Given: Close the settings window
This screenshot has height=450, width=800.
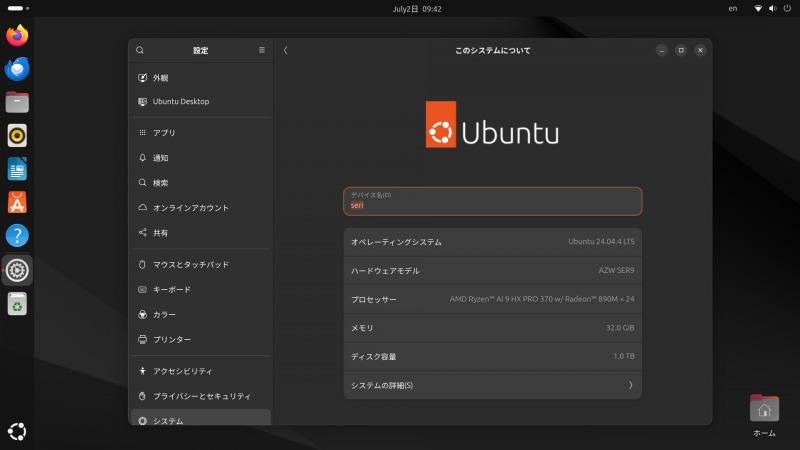Looking at the screenshot, I should (700, 50).
